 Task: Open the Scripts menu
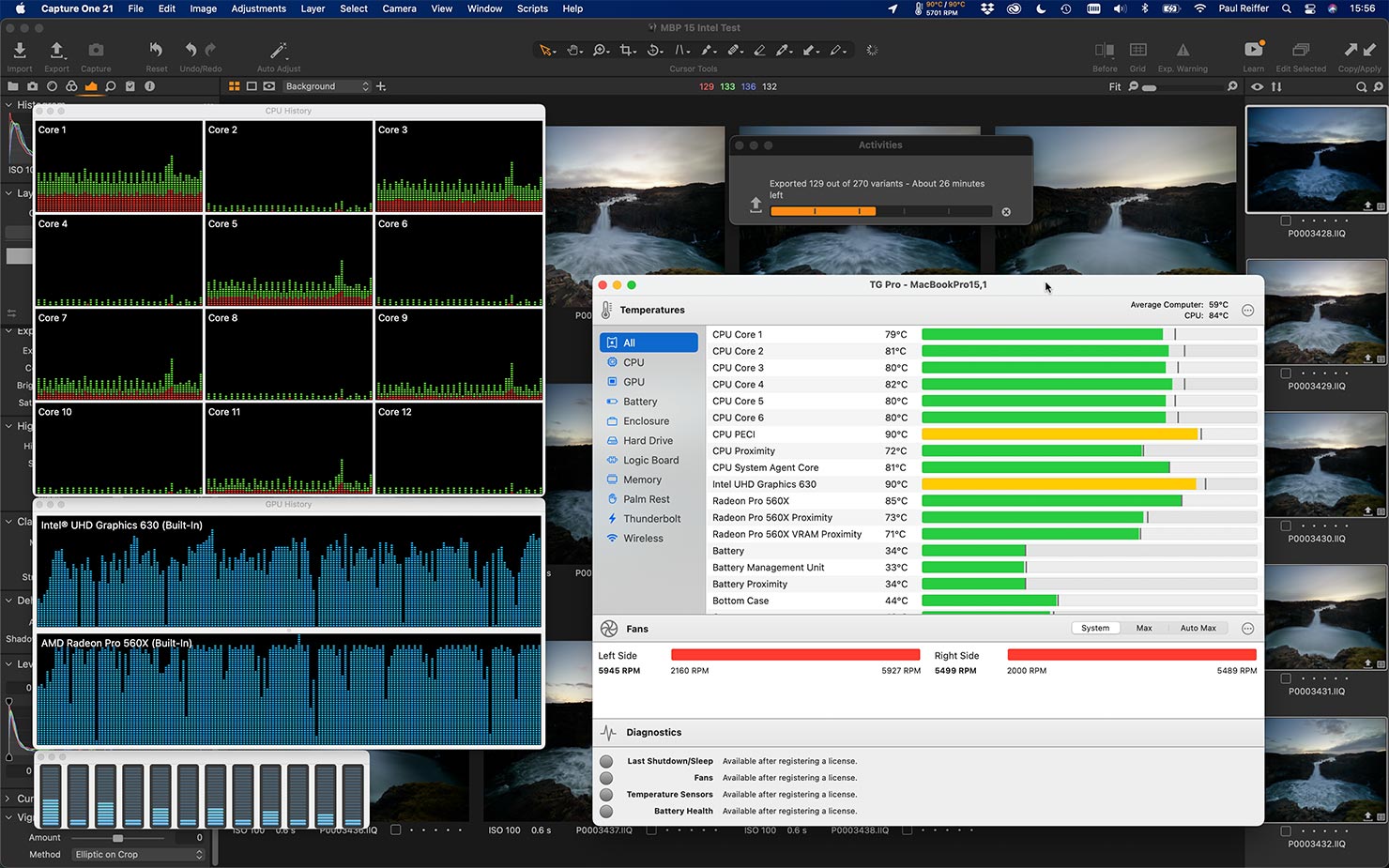532,8
